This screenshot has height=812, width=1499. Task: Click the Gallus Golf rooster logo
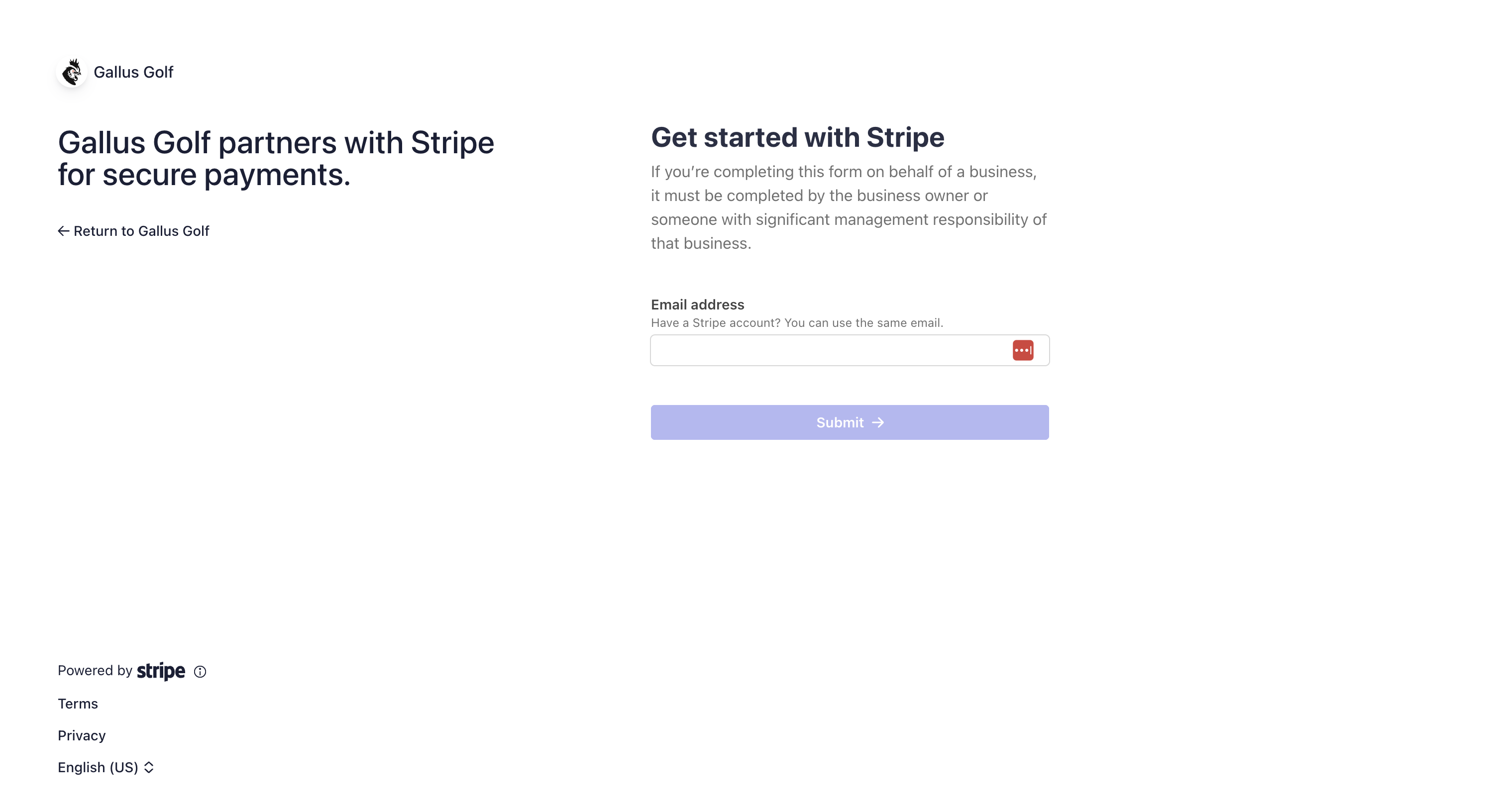click(72, 72)
